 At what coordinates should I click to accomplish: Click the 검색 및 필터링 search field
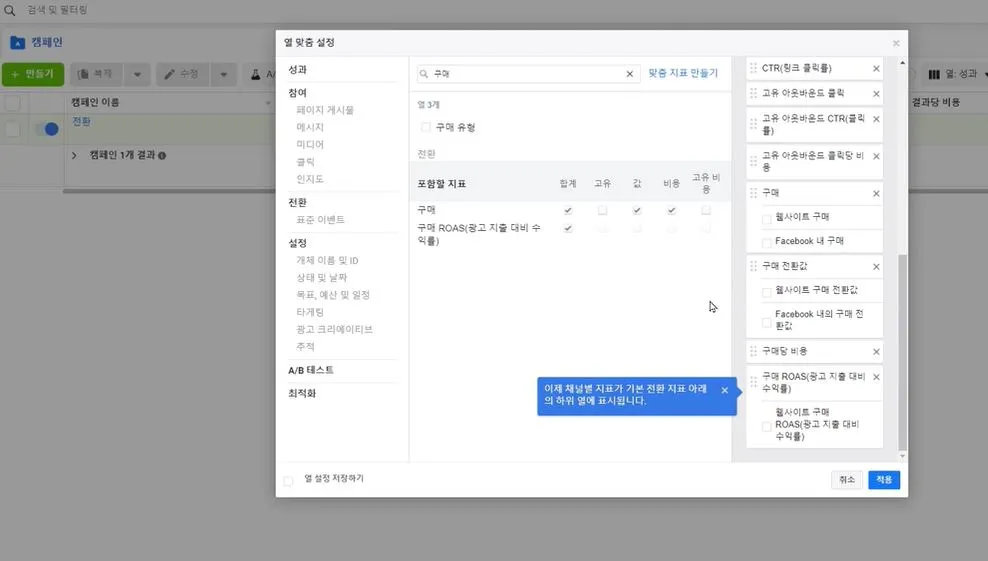[57, 10]
